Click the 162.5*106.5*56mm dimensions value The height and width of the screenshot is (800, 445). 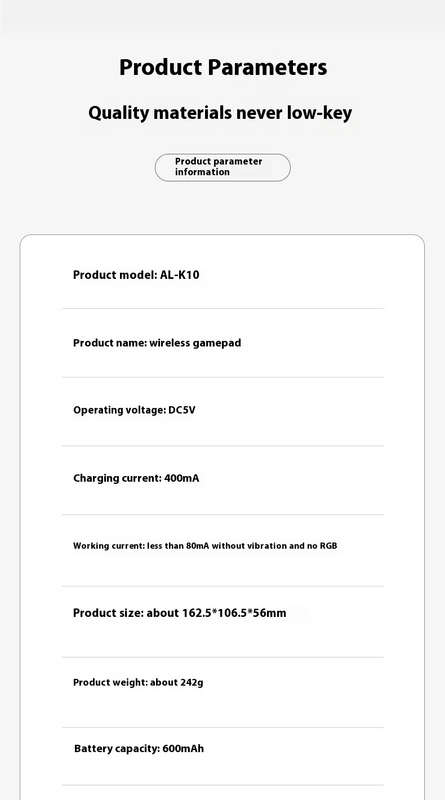(234, 613)
